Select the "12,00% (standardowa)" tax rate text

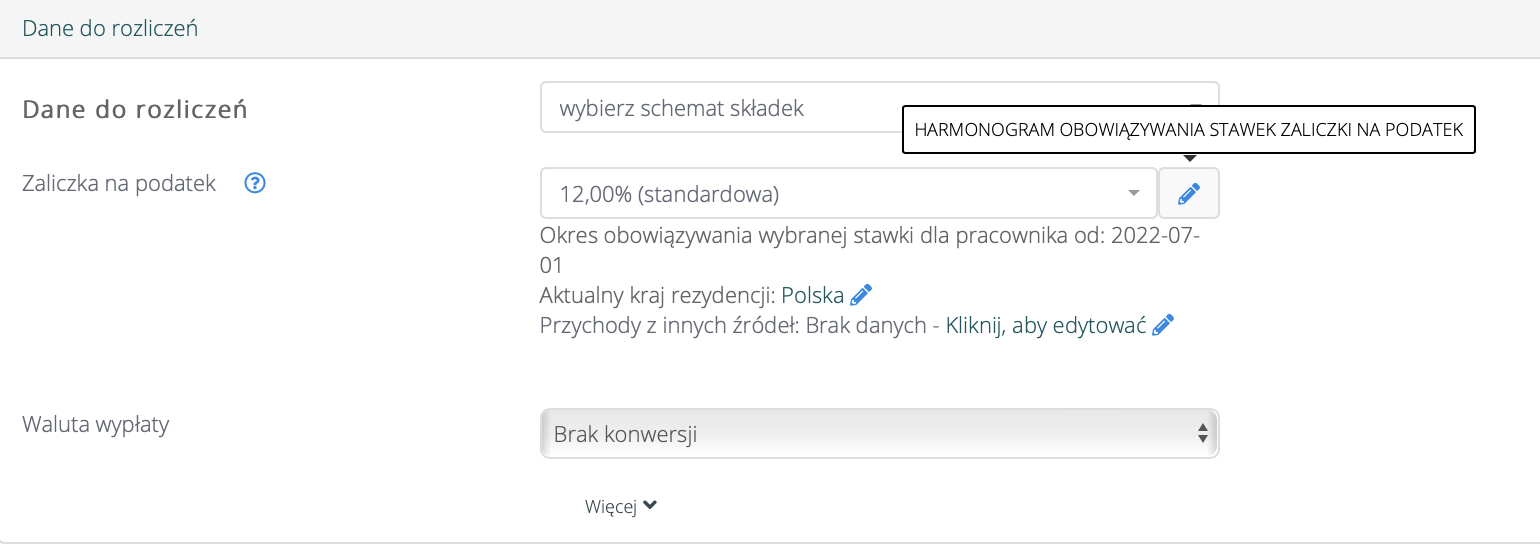pyautogui.click(x=668, y=194)
